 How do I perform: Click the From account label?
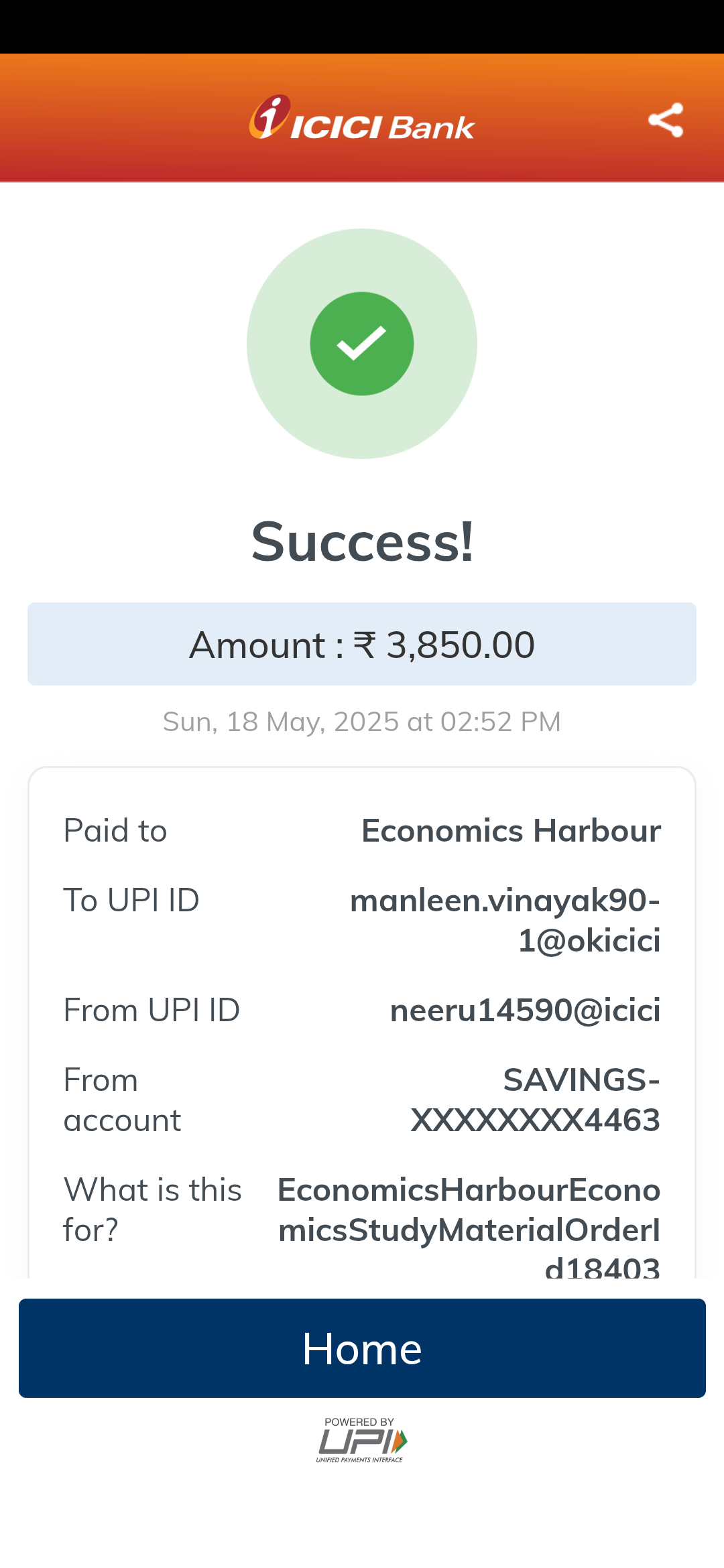click(122, 1100)
